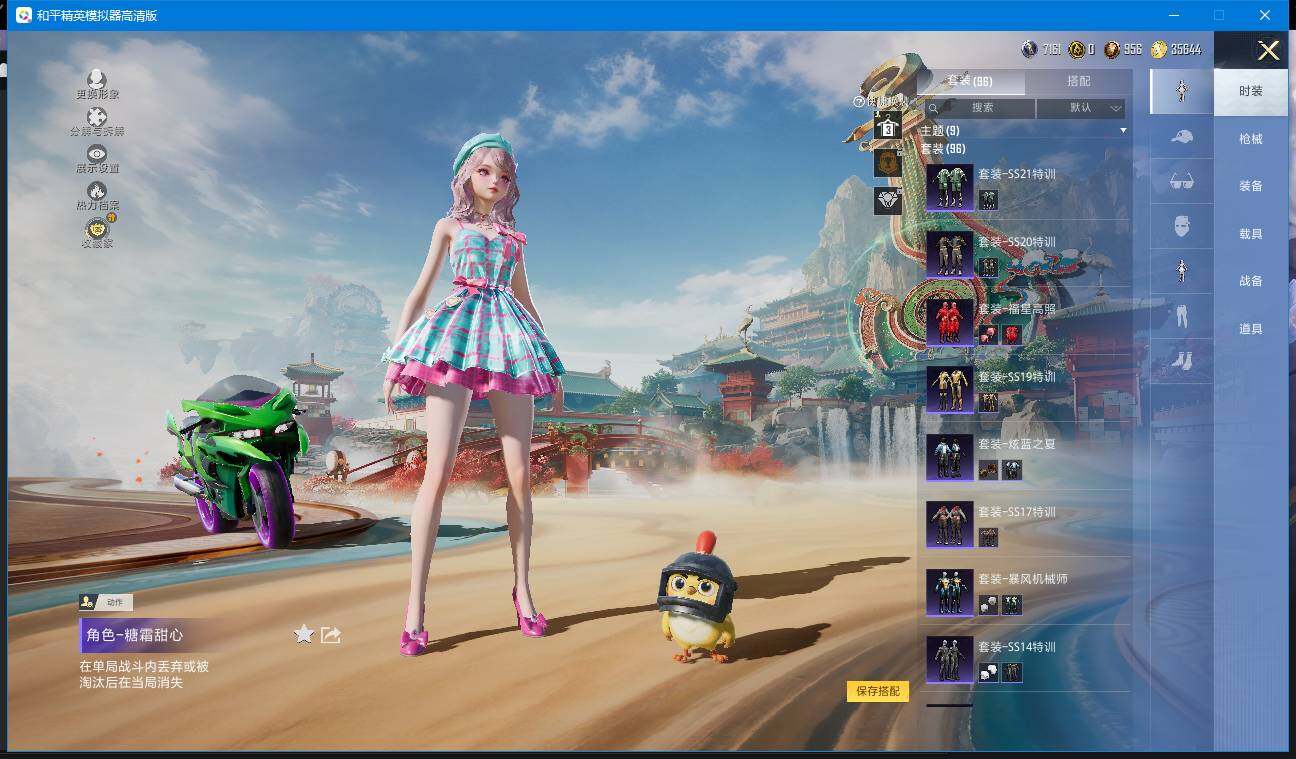The height and width of the screenshot is (759, 1296).
Task: Click the first small piece under 福星高照
Action: (988, 335)
